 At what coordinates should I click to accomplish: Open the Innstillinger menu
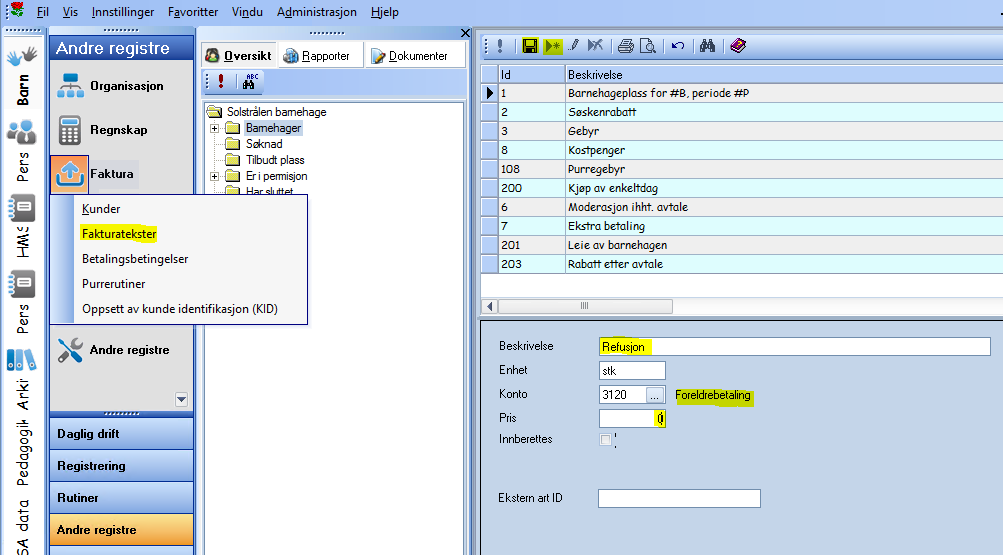123,12
